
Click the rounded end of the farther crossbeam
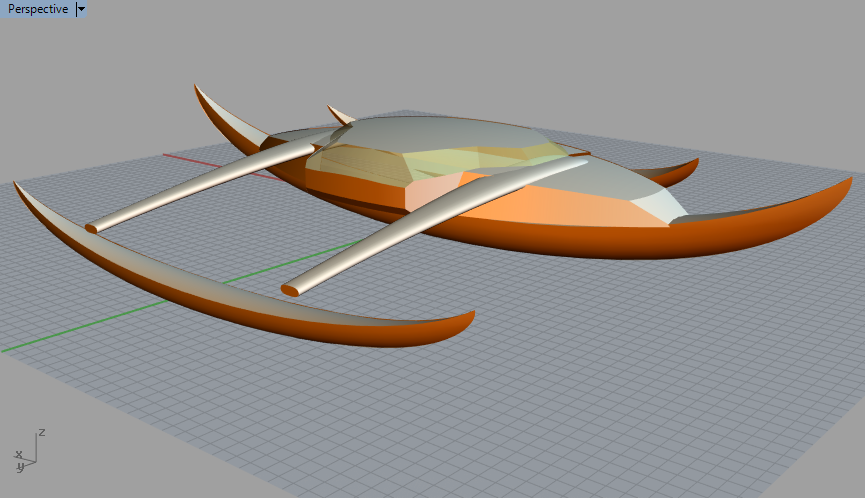tap(92, 228)
